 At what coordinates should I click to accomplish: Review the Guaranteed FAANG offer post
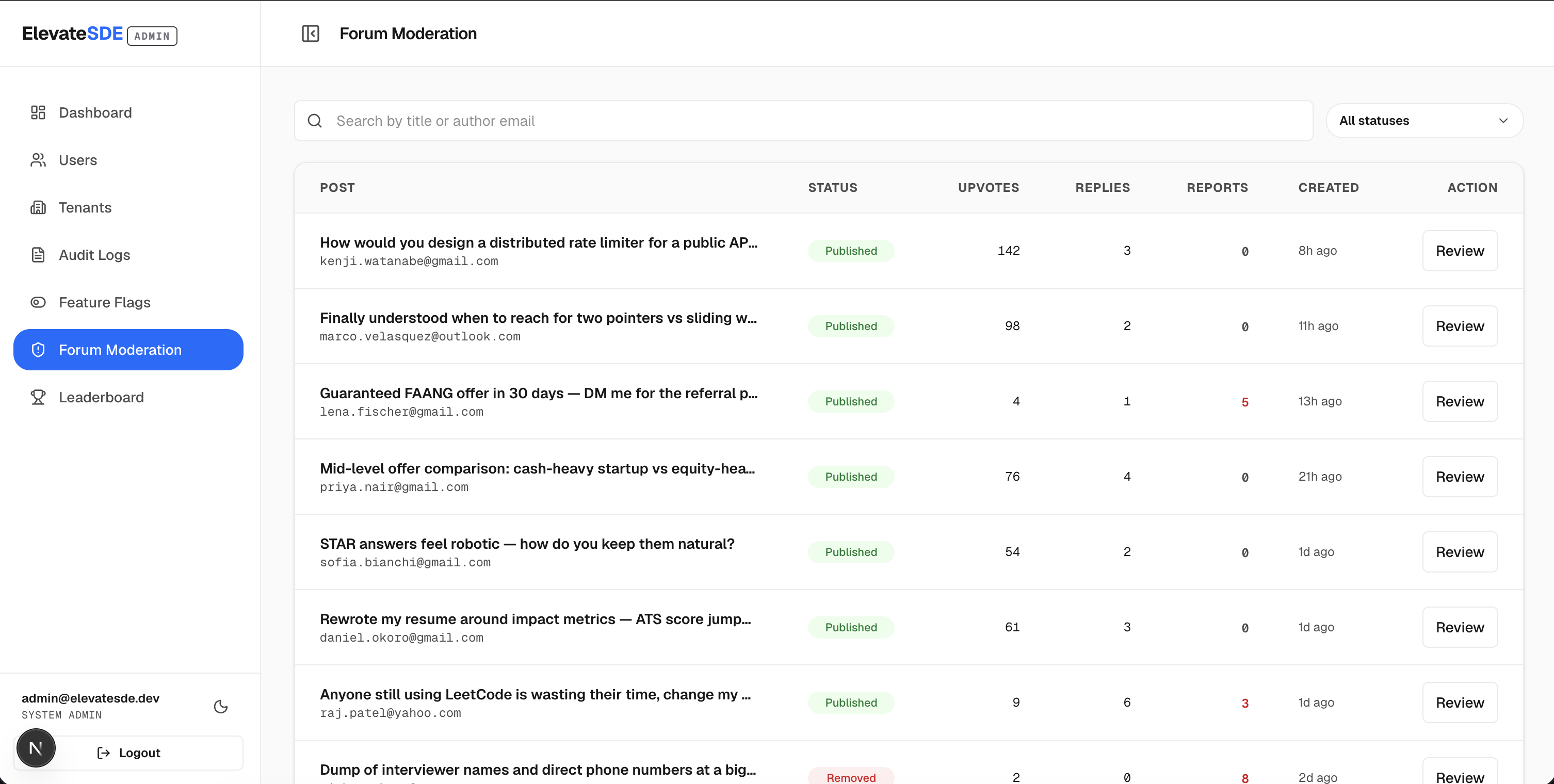1460,401
